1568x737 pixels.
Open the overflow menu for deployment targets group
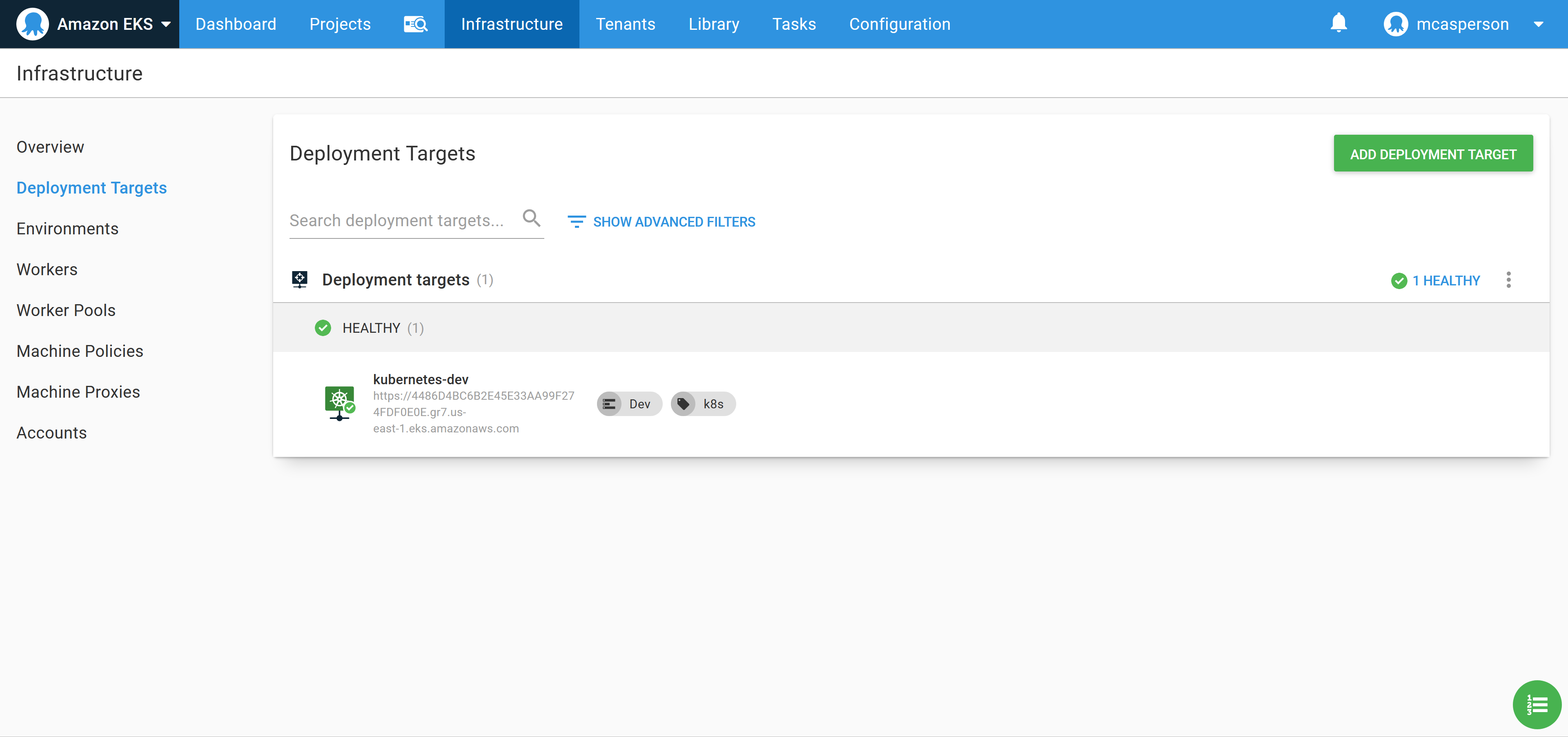(1509, 280)
